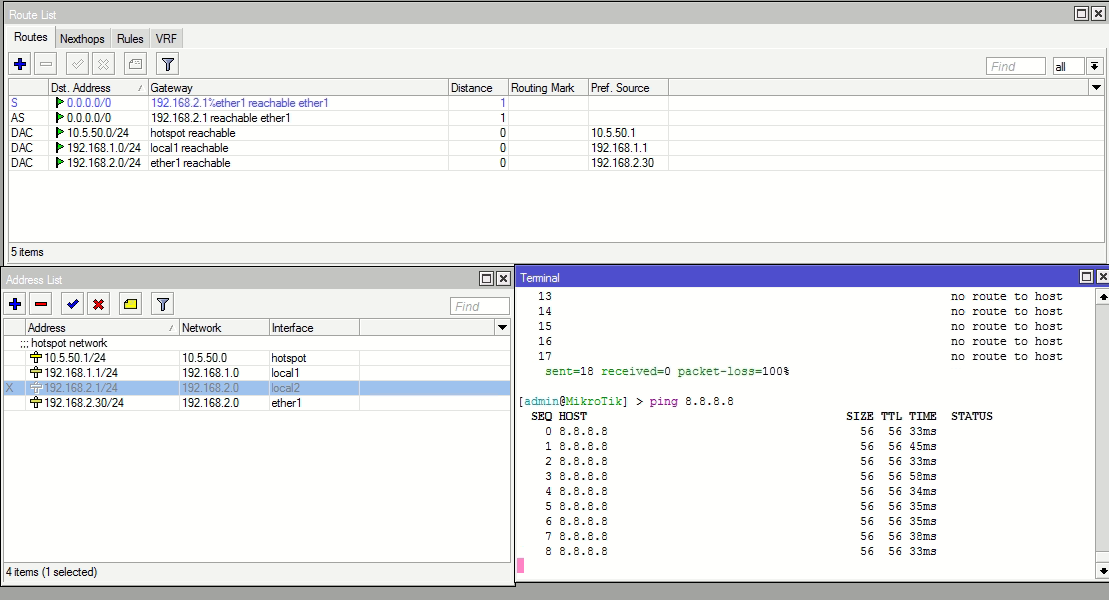This screenshot has height=600, width=1109.
Task: Click the red minus remove icon in Address List
Action: (x=41, y=304)
